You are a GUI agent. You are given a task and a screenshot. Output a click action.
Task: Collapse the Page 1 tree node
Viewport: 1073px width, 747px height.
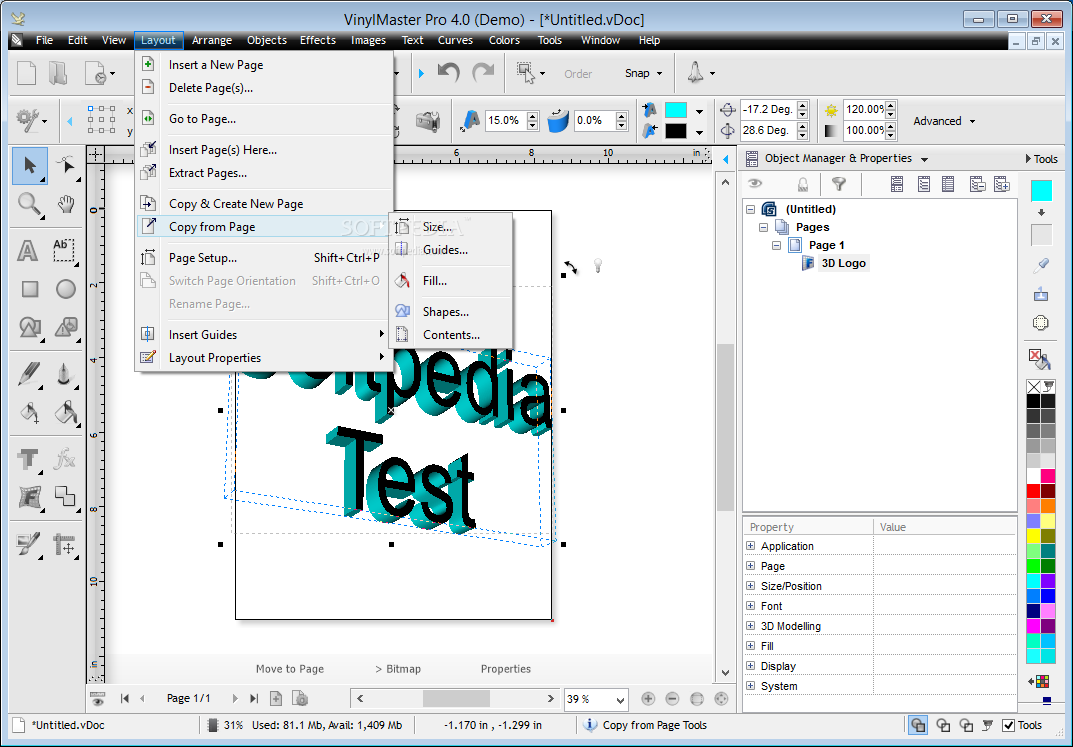(x=776, y=245)
